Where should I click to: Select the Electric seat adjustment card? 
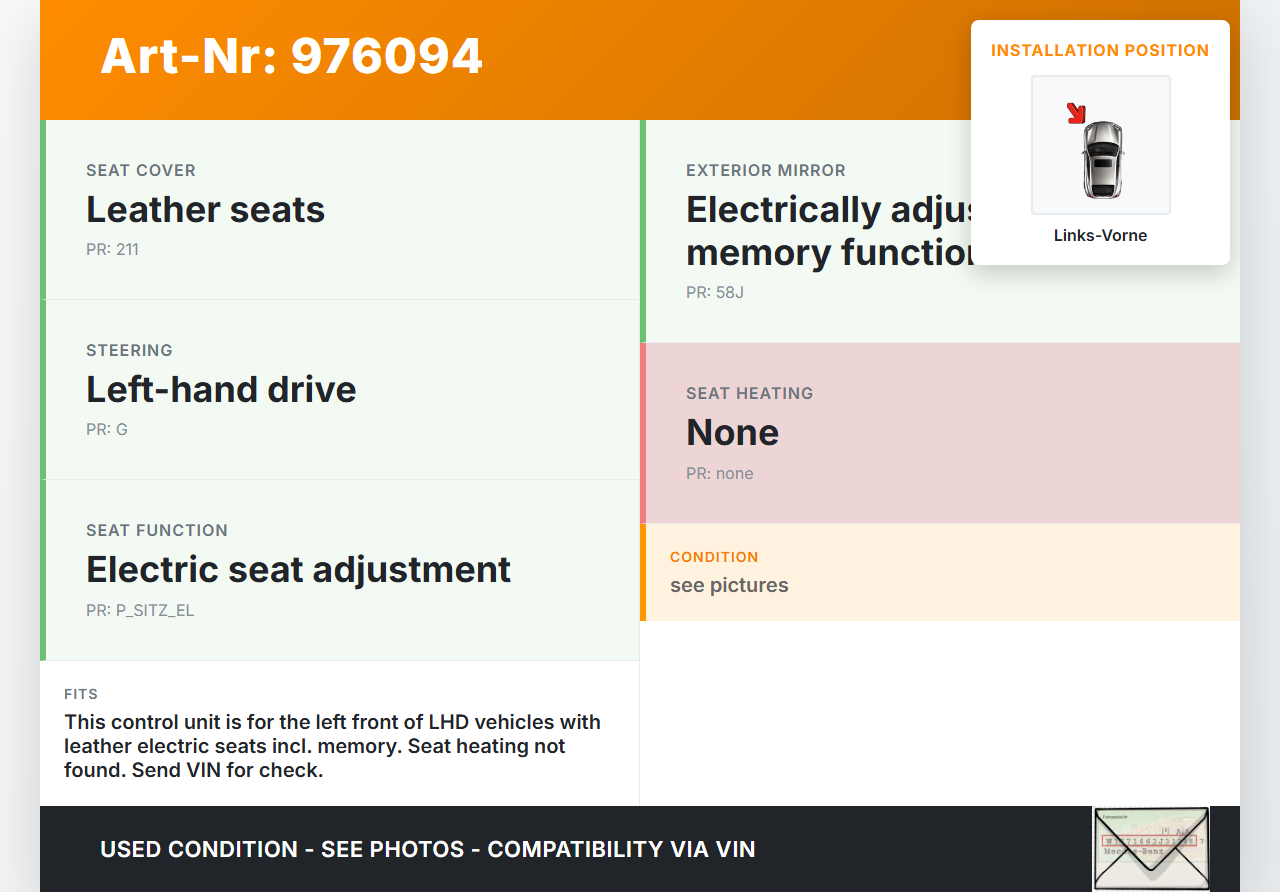(x=340, y=570)
